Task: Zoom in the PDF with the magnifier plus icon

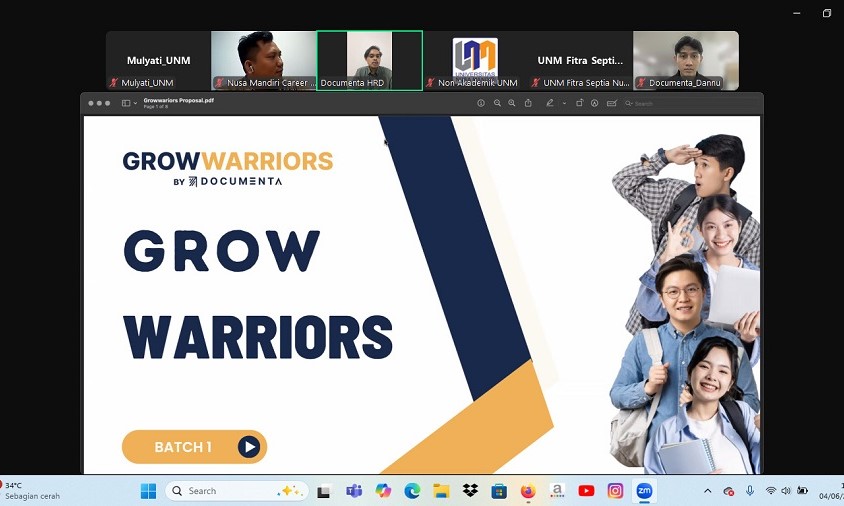Action: (512, 103)
